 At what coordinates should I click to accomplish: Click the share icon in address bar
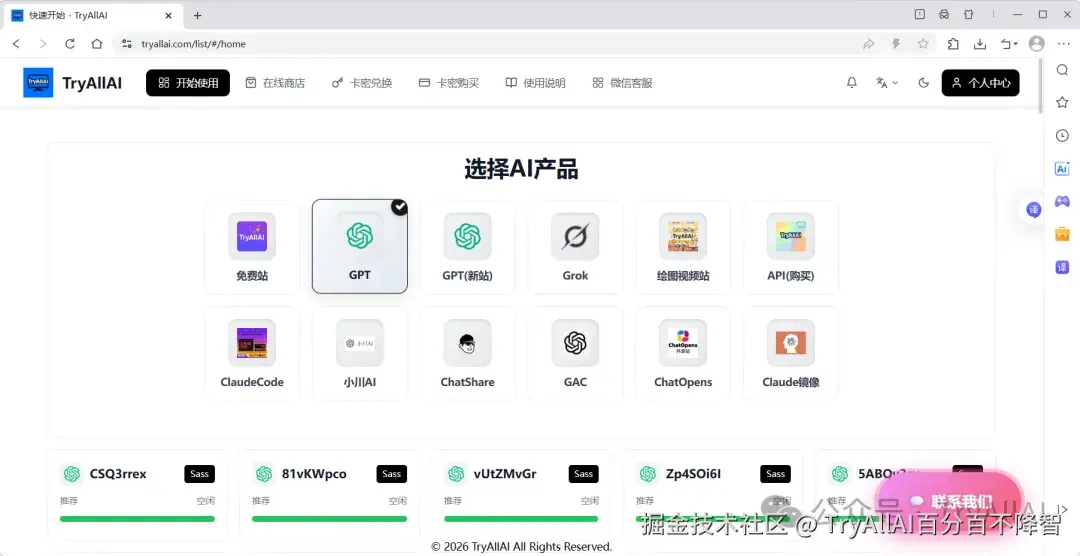tap(869, 43)
